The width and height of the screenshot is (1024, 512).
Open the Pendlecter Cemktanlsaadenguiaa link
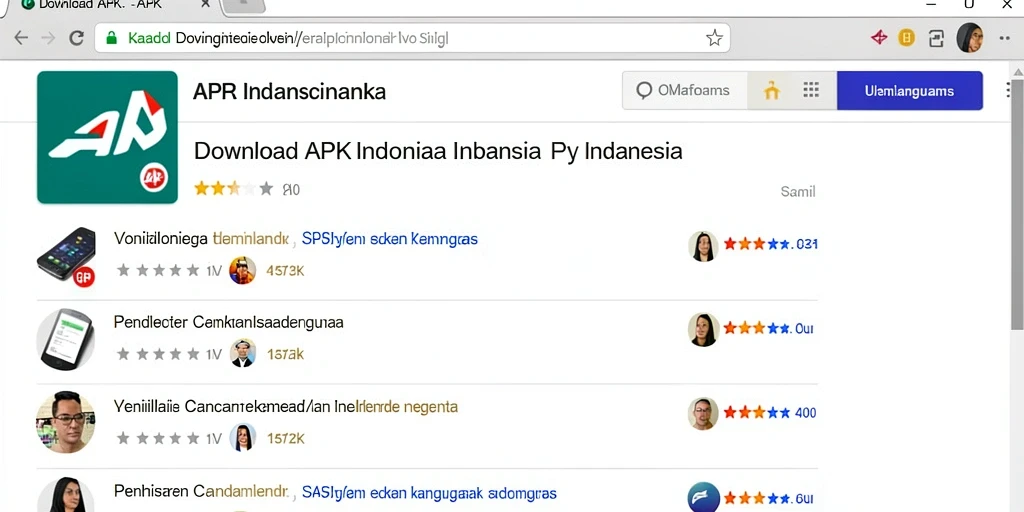[x=229, y=322]
